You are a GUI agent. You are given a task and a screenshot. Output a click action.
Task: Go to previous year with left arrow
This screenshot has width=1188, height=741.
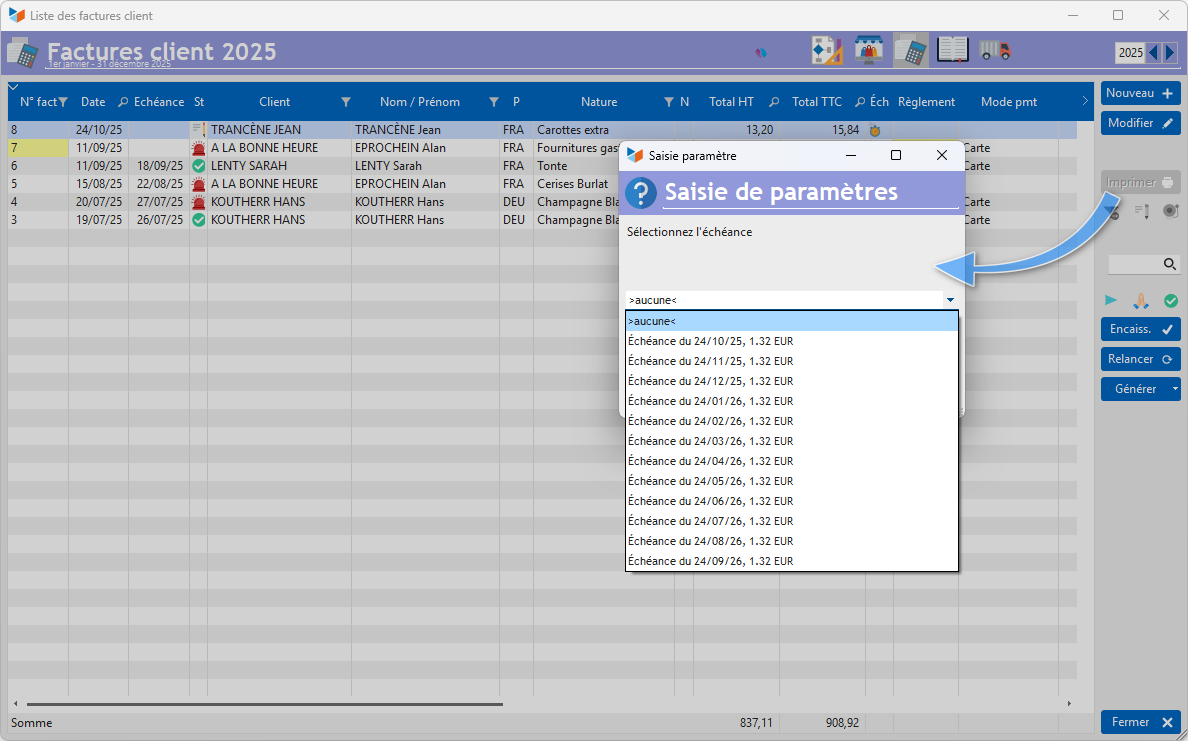pos(1153,53)
